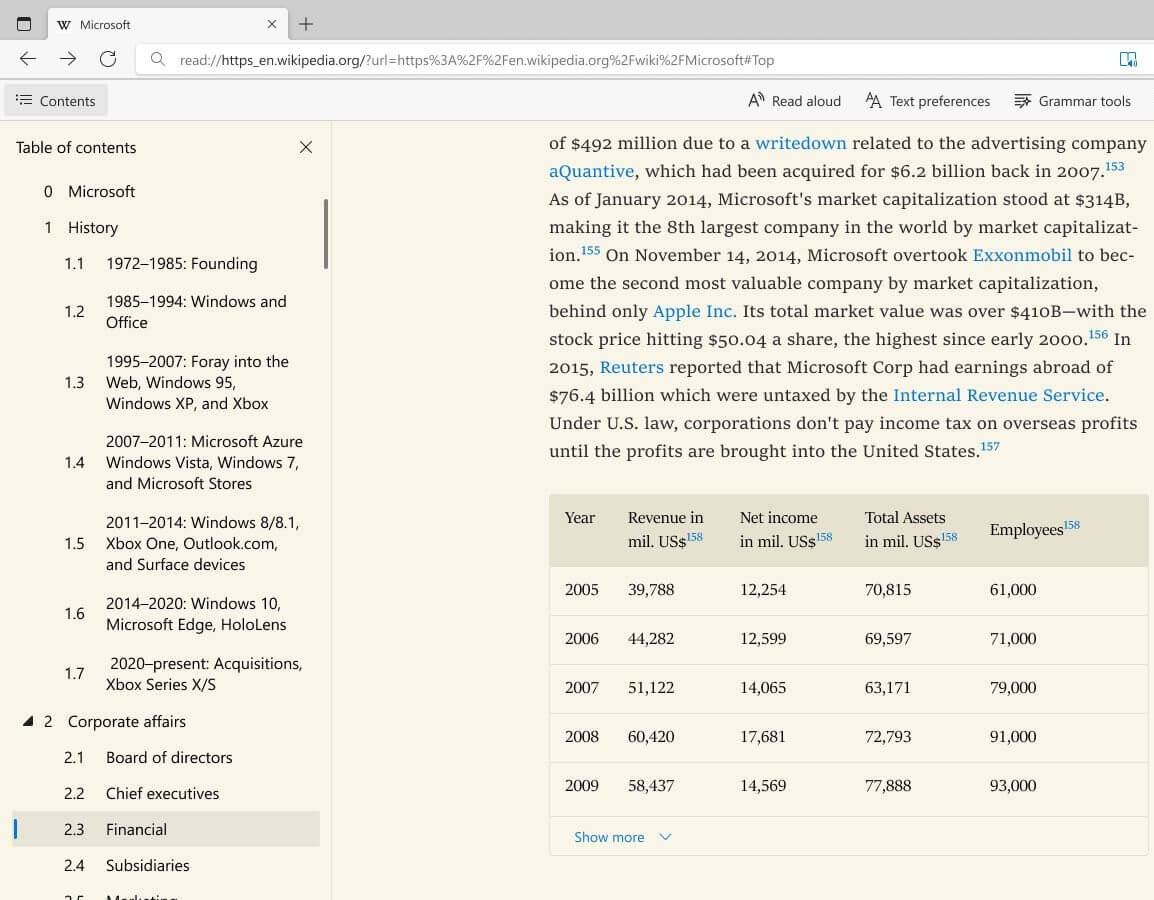Image resolution: width=1154 pixels, height=900 pixels.
Task: Open citation 158 in Total Assets header
Action: click(949, 536)
